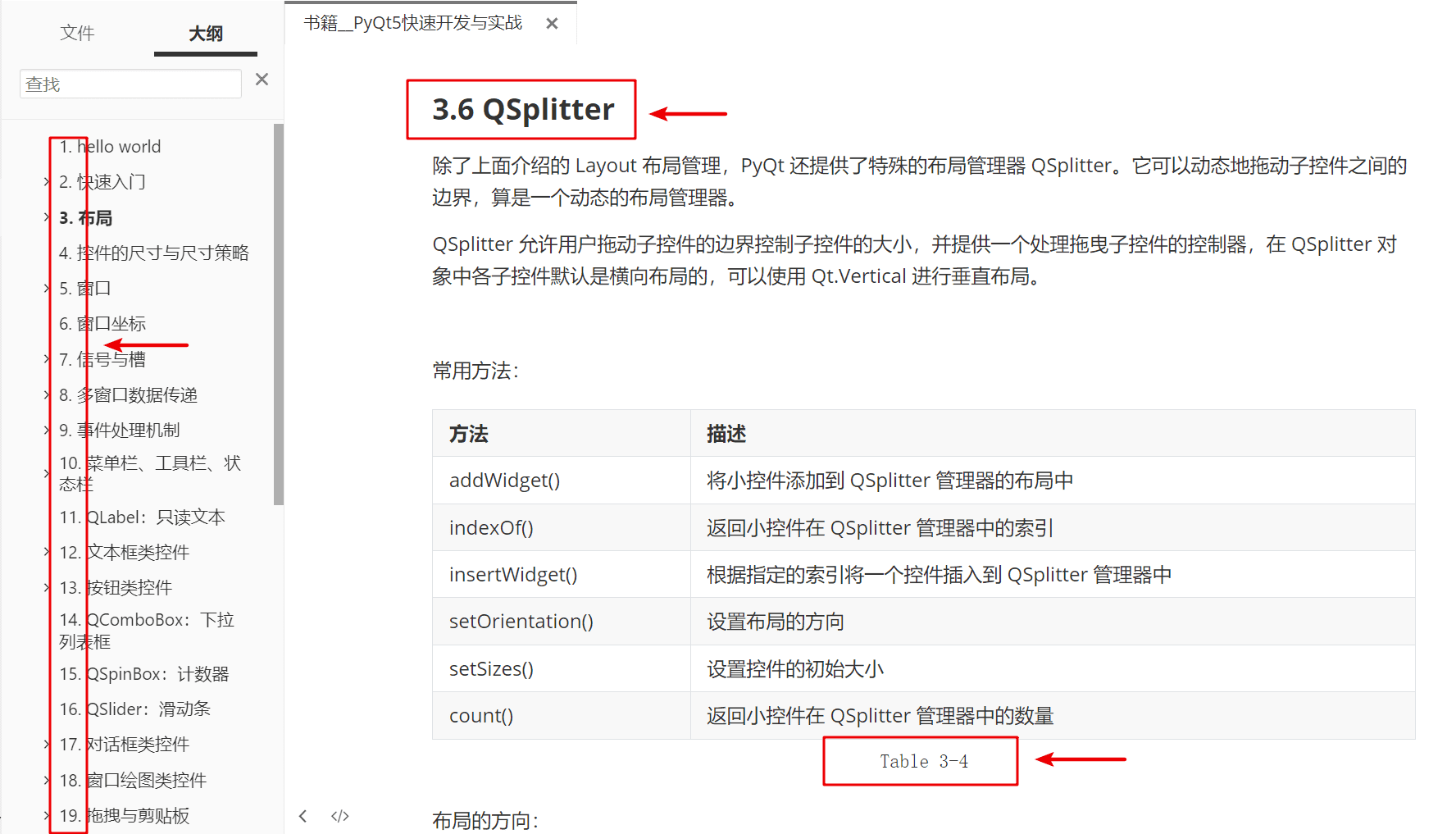Toggle source code mode icon

340,816
